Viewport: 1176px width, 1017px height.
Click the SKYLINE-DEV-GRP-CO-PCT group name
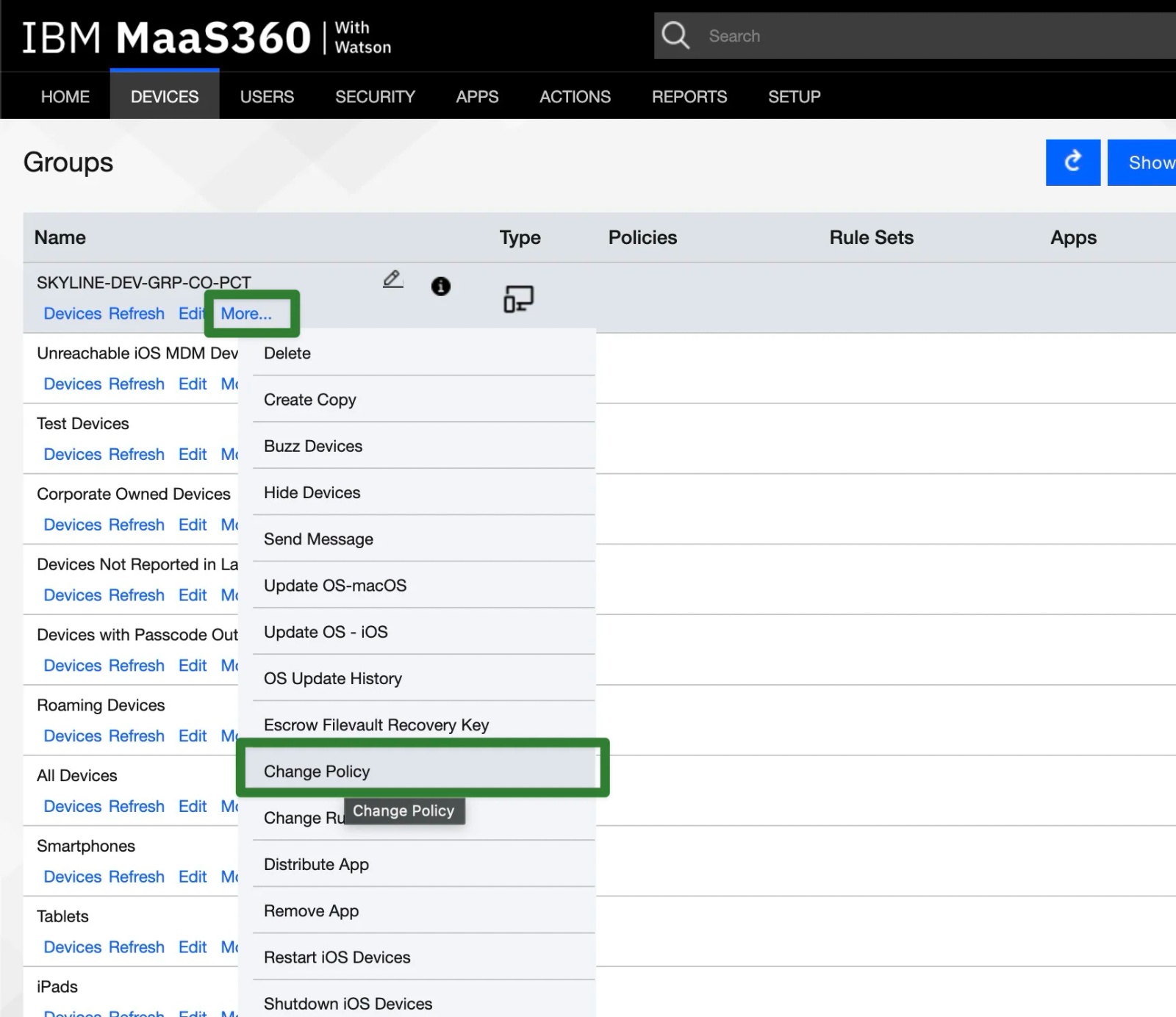[144, 282]
